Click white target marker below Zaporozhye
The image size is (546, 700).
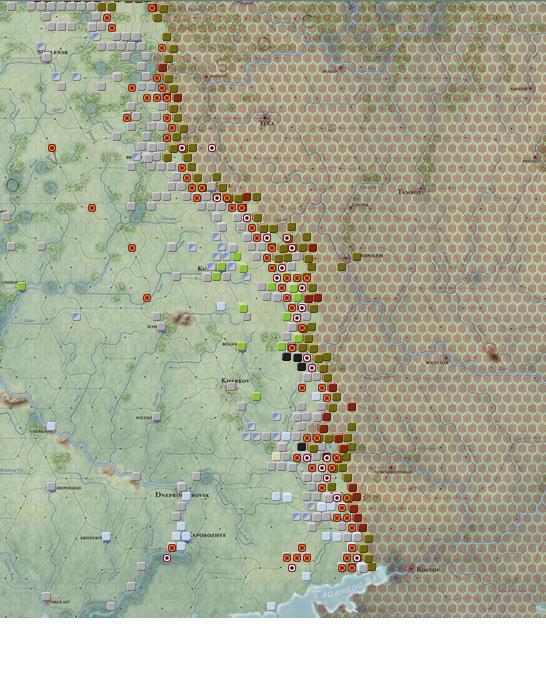pyautogui.click(x=167, y=558)
